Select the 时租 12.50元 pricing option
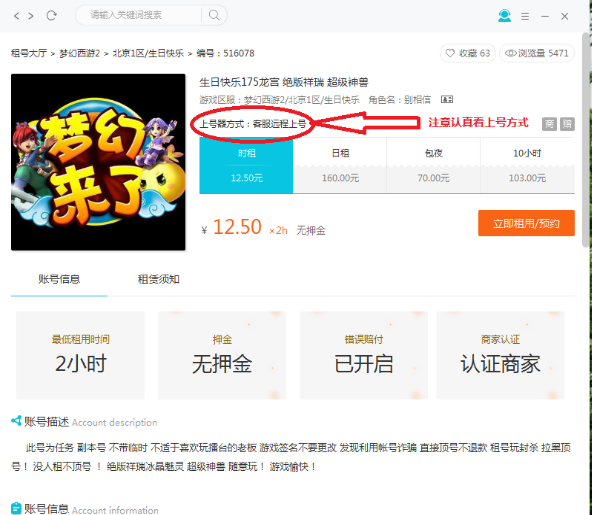Viewport: 592px width, 515px height. (x=246, y=165)
